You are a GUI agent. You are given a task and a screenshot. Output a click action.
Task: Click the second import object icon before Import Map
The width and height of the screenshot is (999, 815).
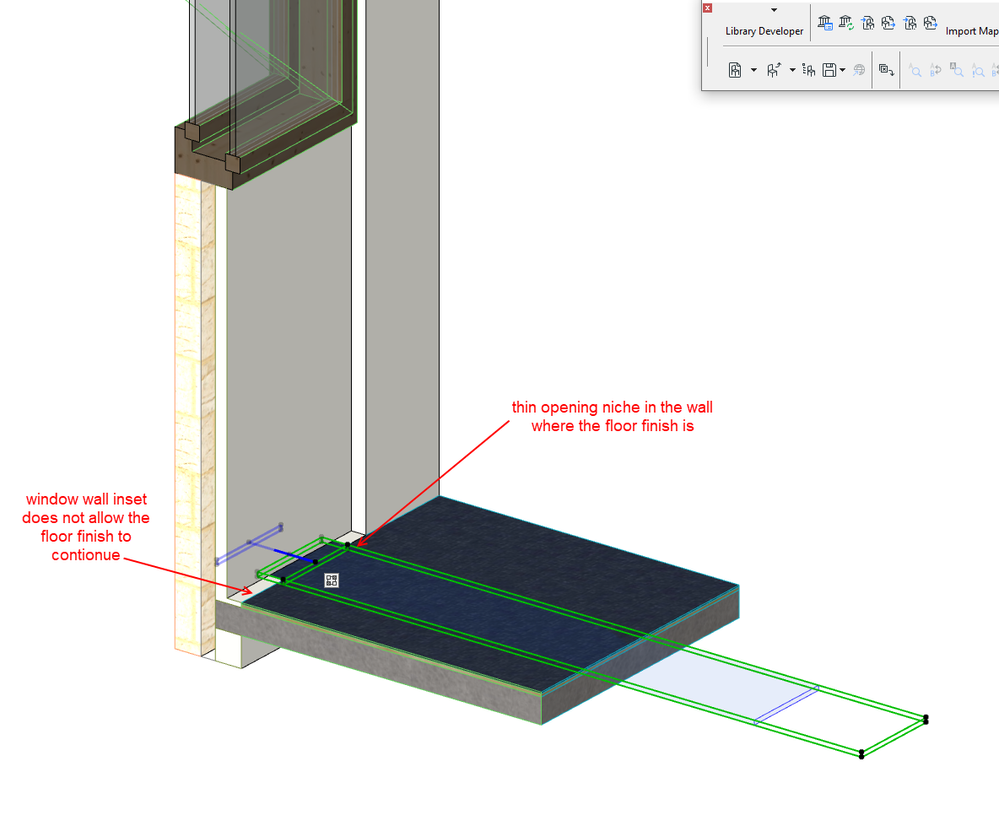click(x=910, y=24)
